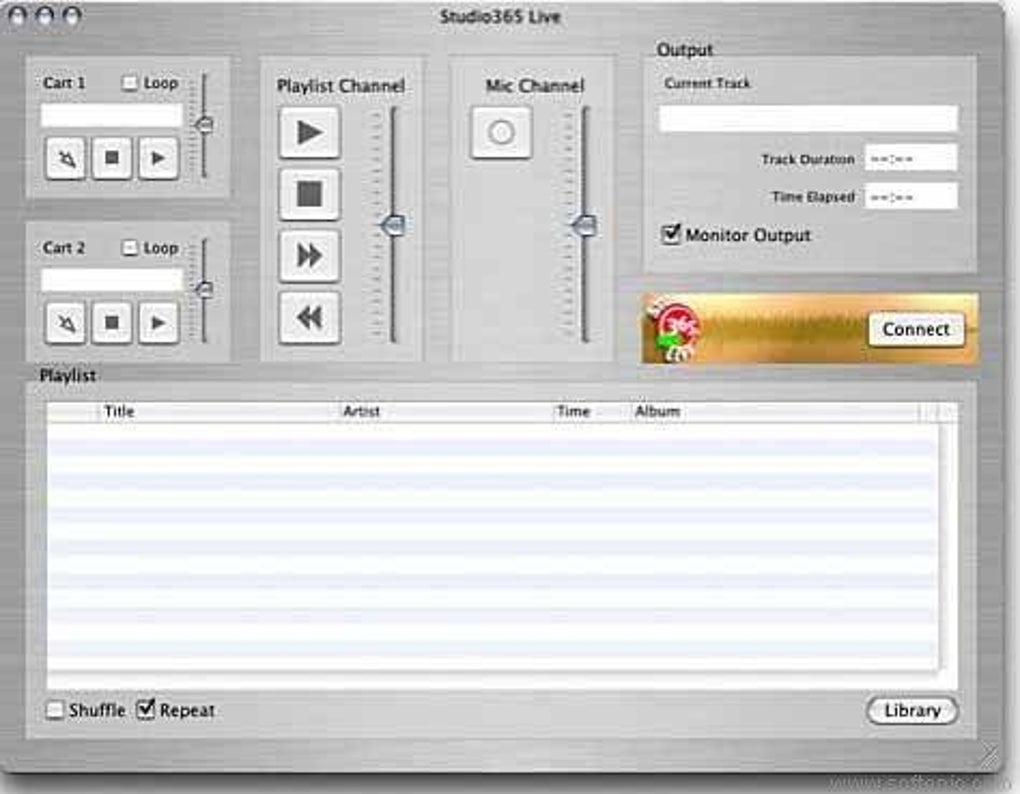Play Cart 1
Viewport: 1020px width, 794px height.
[x=158, y=158]
